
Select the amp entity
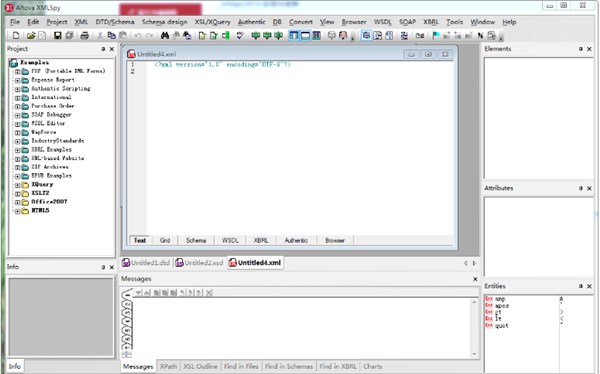[x=500, y=299]
